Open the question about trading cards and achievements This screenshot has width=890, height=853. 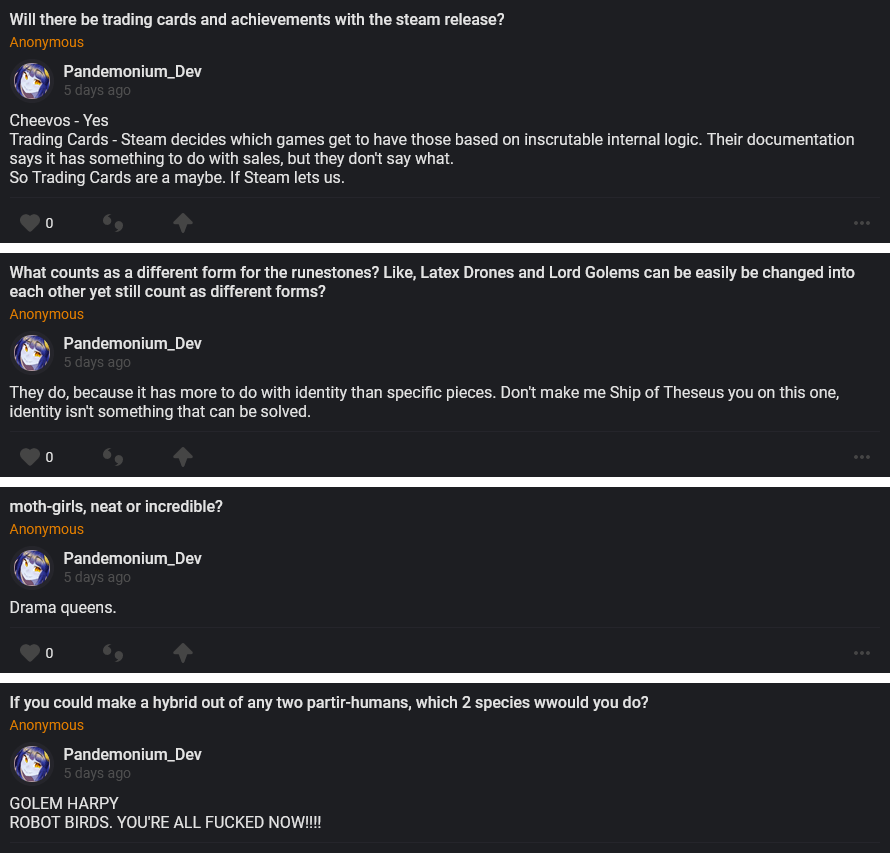point(257,20)
